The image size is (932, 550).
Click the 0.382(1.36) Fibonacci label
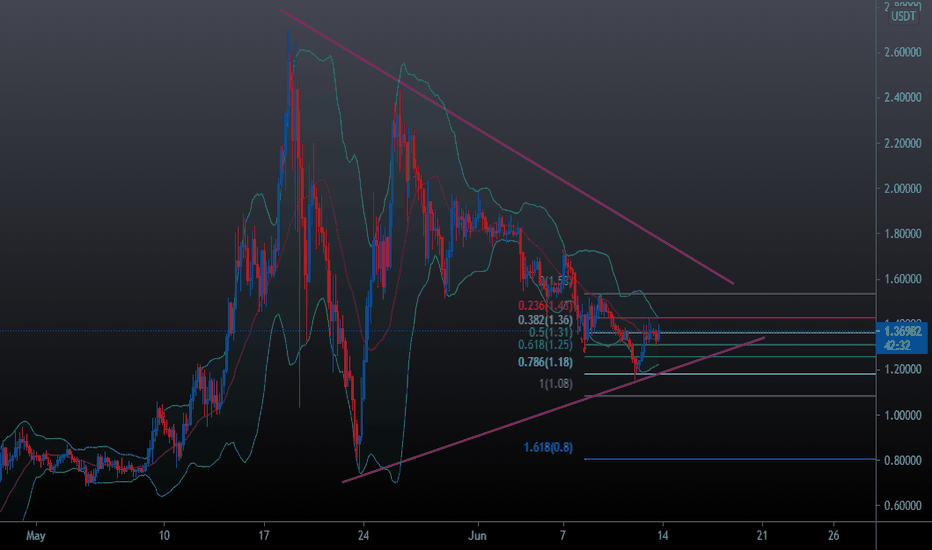[545, 320]
